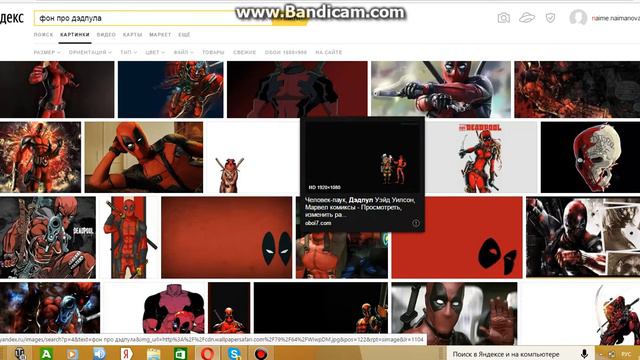Open search by image camera icon
Image resolution: width=640 pixels, height=360 pixels.
504,18
